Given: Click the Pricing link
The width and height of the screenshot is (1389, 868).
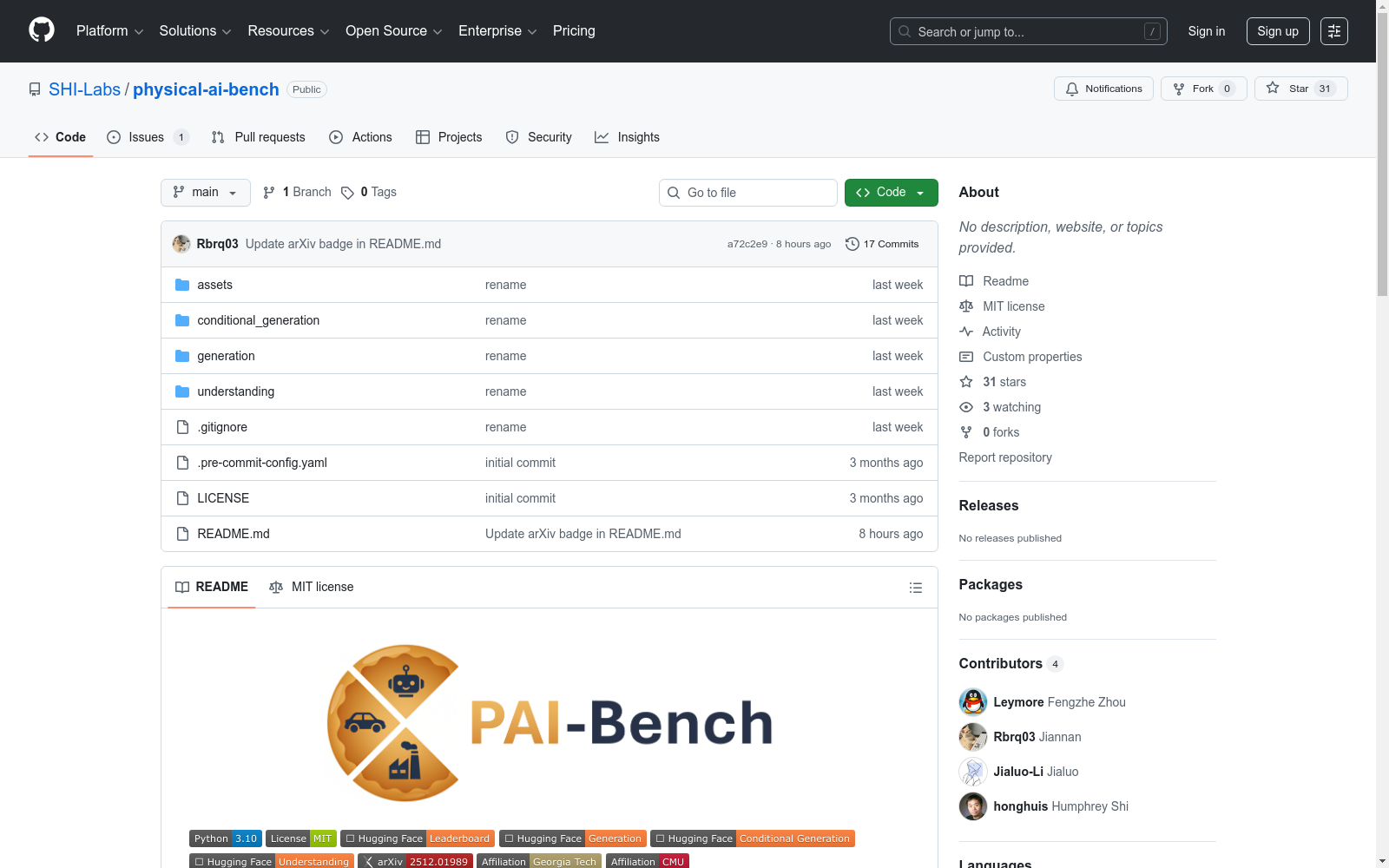Looking at the screenshot, I should (x=574, y=31).
